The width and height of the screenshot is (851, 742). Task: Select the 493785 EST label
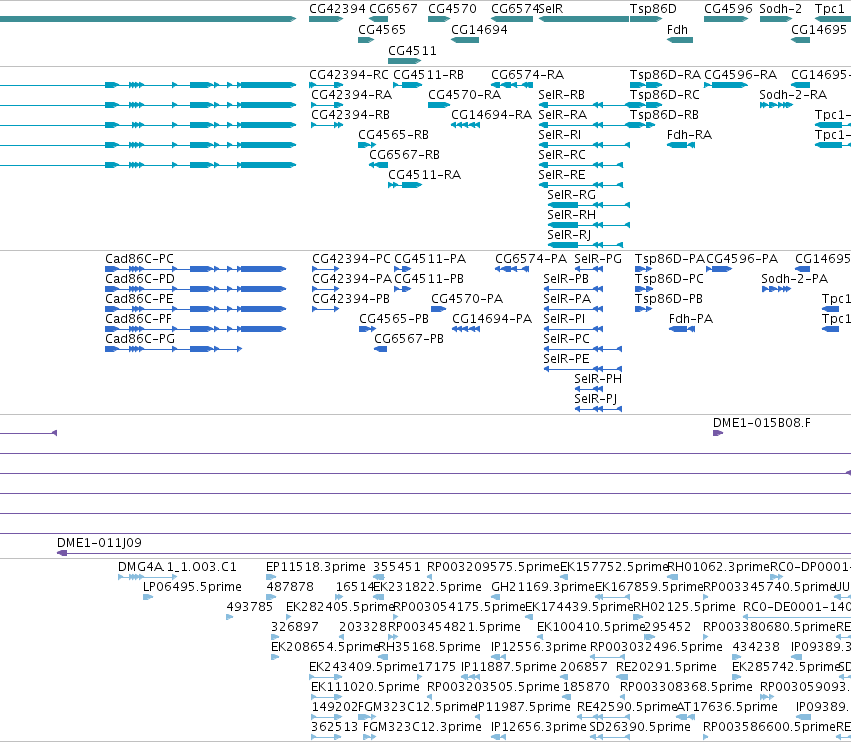[250, 607]
